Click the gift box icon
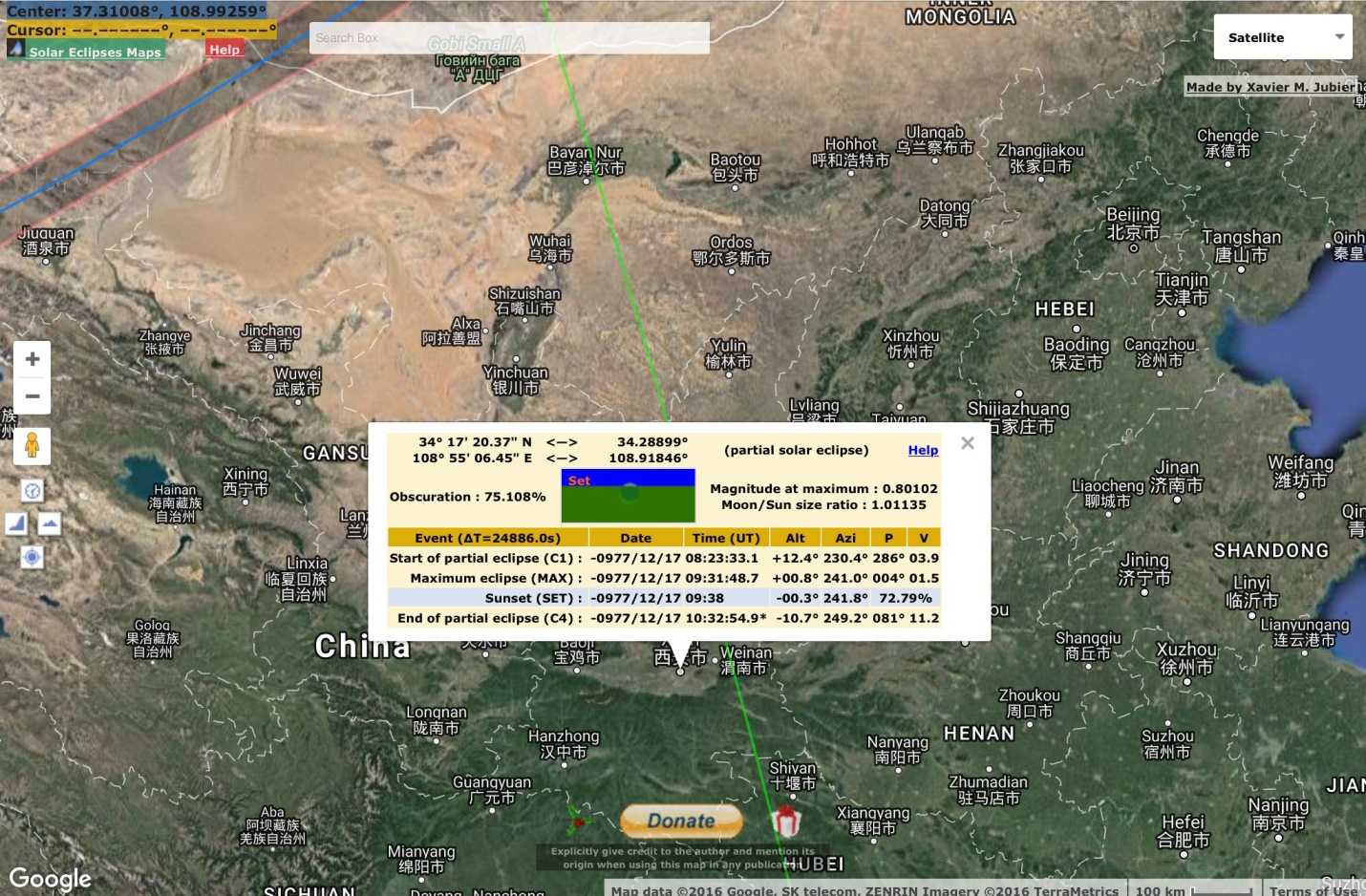Image resolution: width=1366 pixels, height=896 pixels. [x=785, y=821]
